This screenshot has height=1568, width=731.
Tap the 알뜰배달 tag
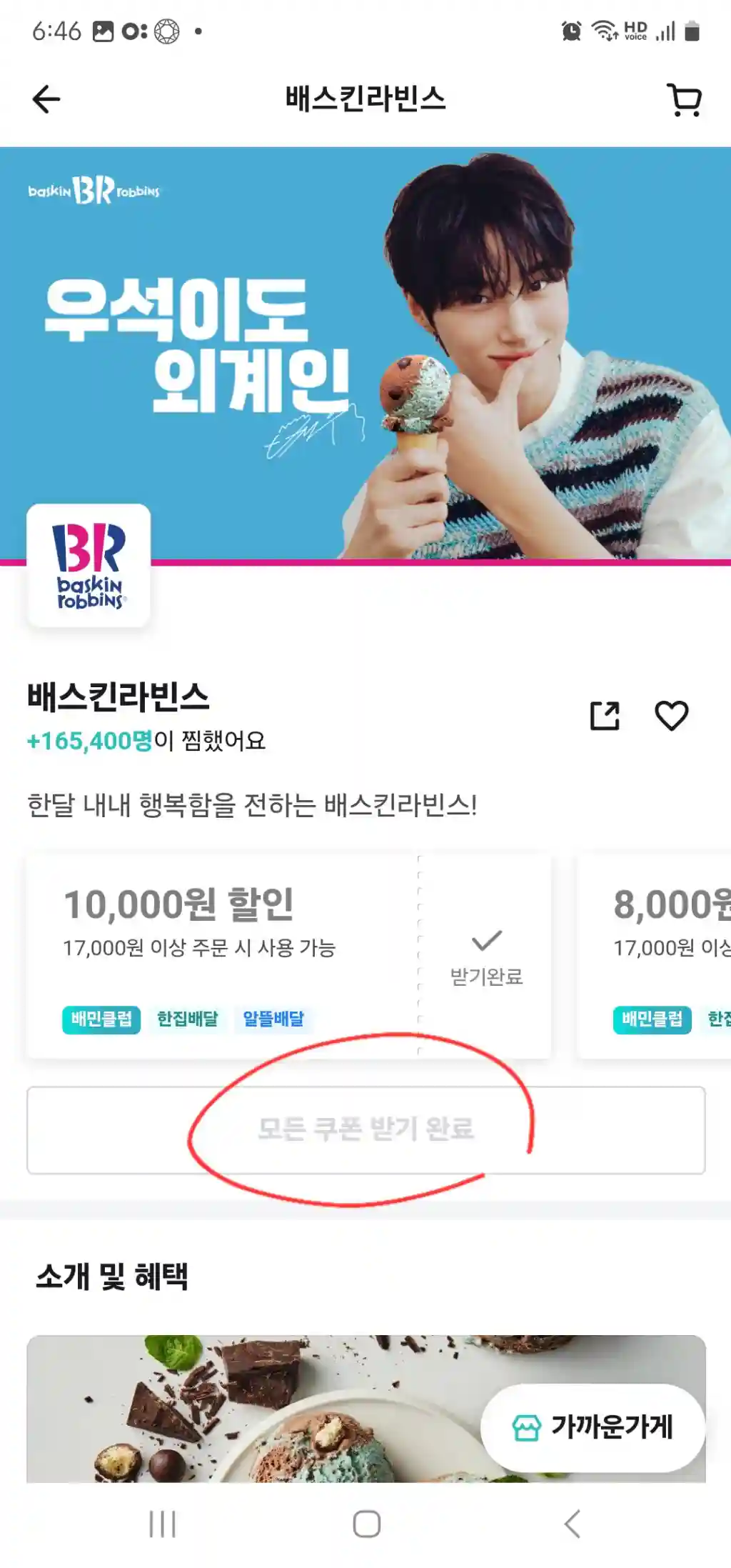[273, 1019]
